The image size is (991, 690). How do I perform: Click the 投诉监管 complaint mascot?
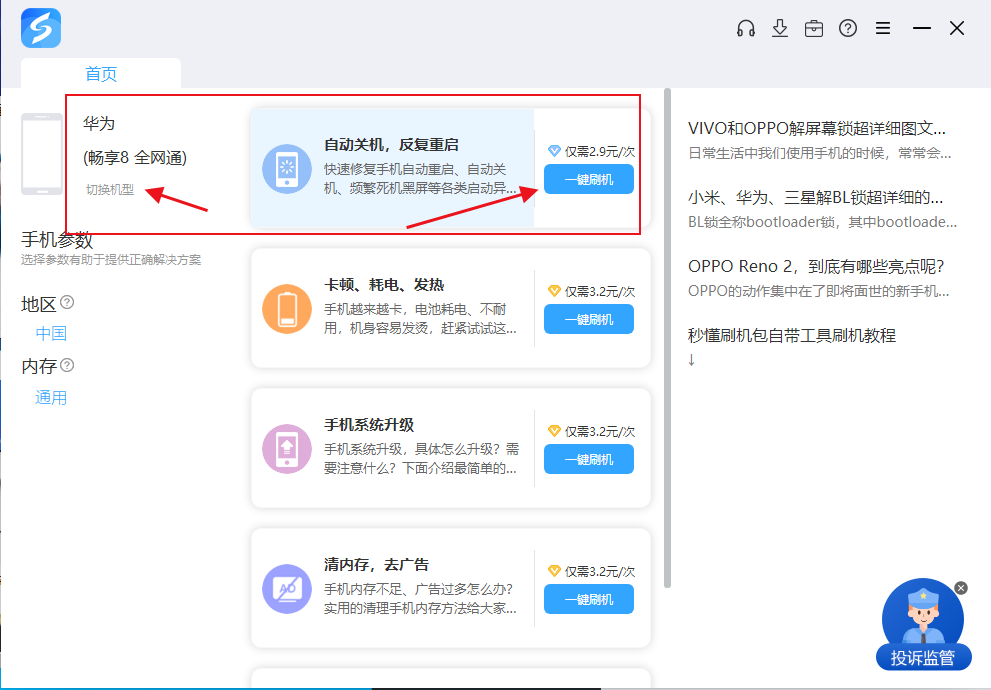click(923, 624)
